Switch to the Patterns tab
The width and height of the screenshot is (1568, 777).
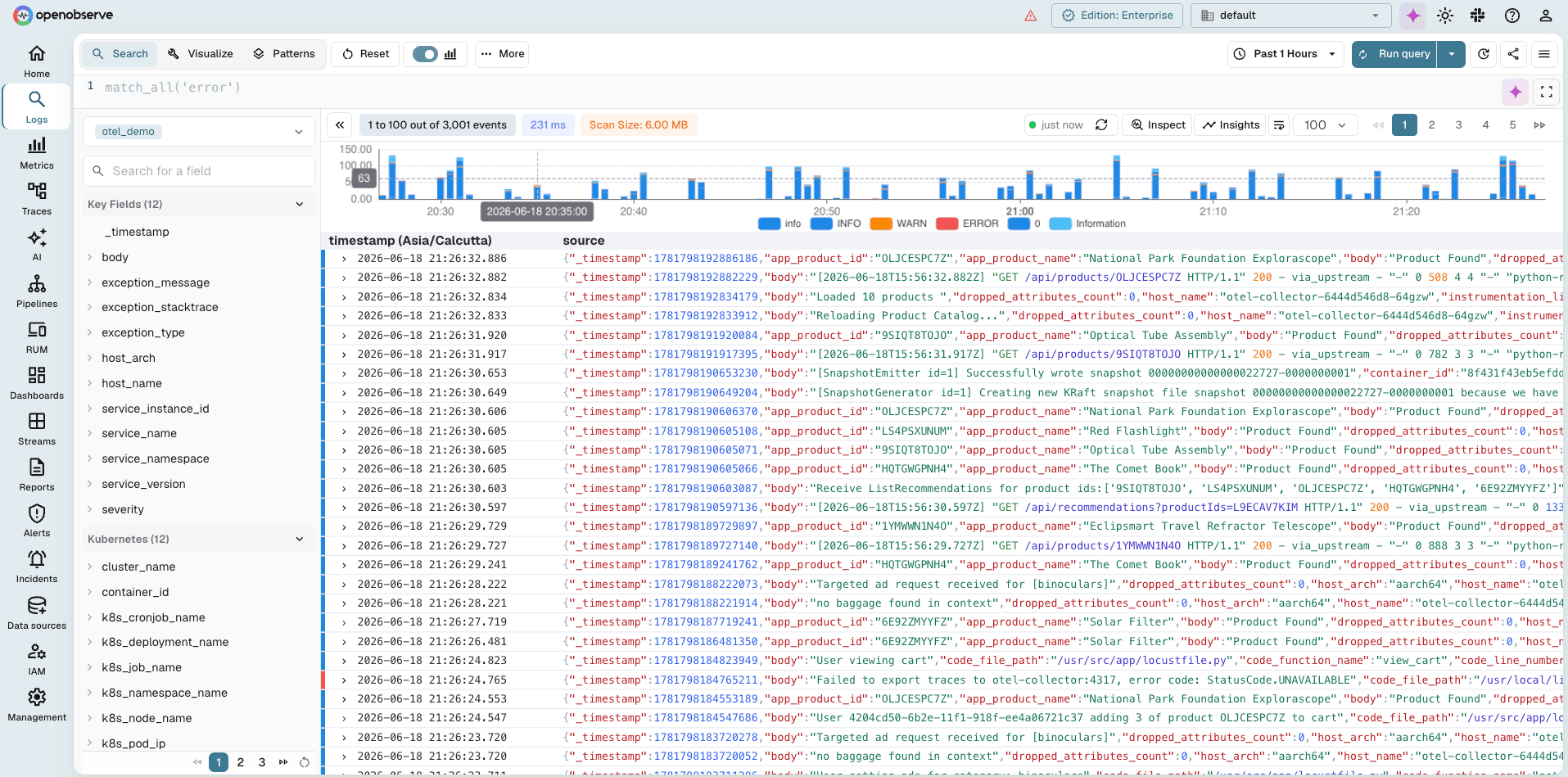coord(284,54)
